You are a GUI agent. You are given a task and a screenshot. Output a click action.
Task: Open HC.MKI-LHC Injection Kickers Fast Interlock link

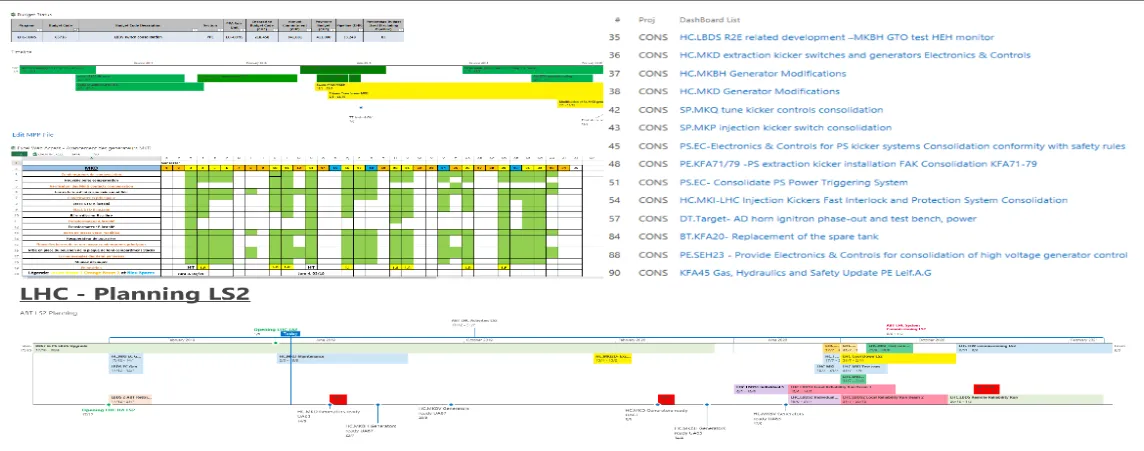point(873,201)
